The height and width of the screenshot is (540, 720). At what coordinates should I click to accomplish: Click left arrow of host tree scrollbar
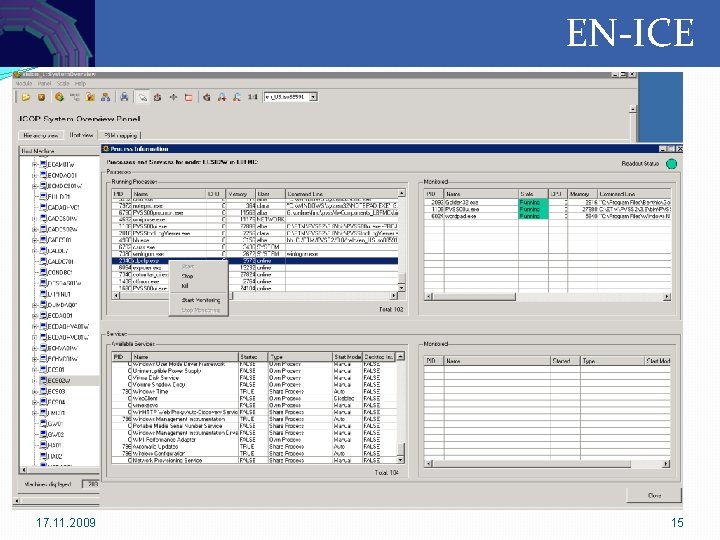24,470
